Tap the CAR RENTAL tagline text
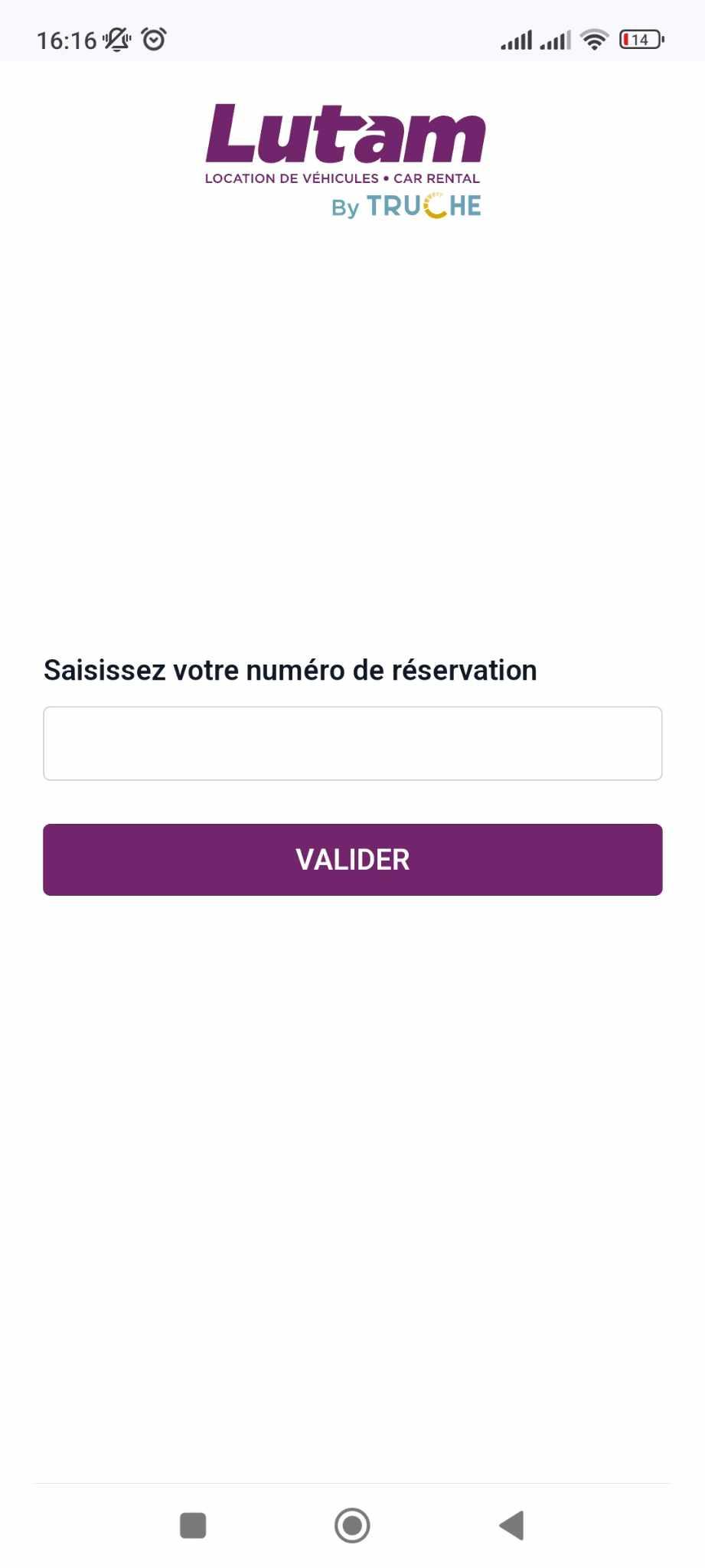The height and width of the screenshot is (1568, 705). click(x=436, y=178)
